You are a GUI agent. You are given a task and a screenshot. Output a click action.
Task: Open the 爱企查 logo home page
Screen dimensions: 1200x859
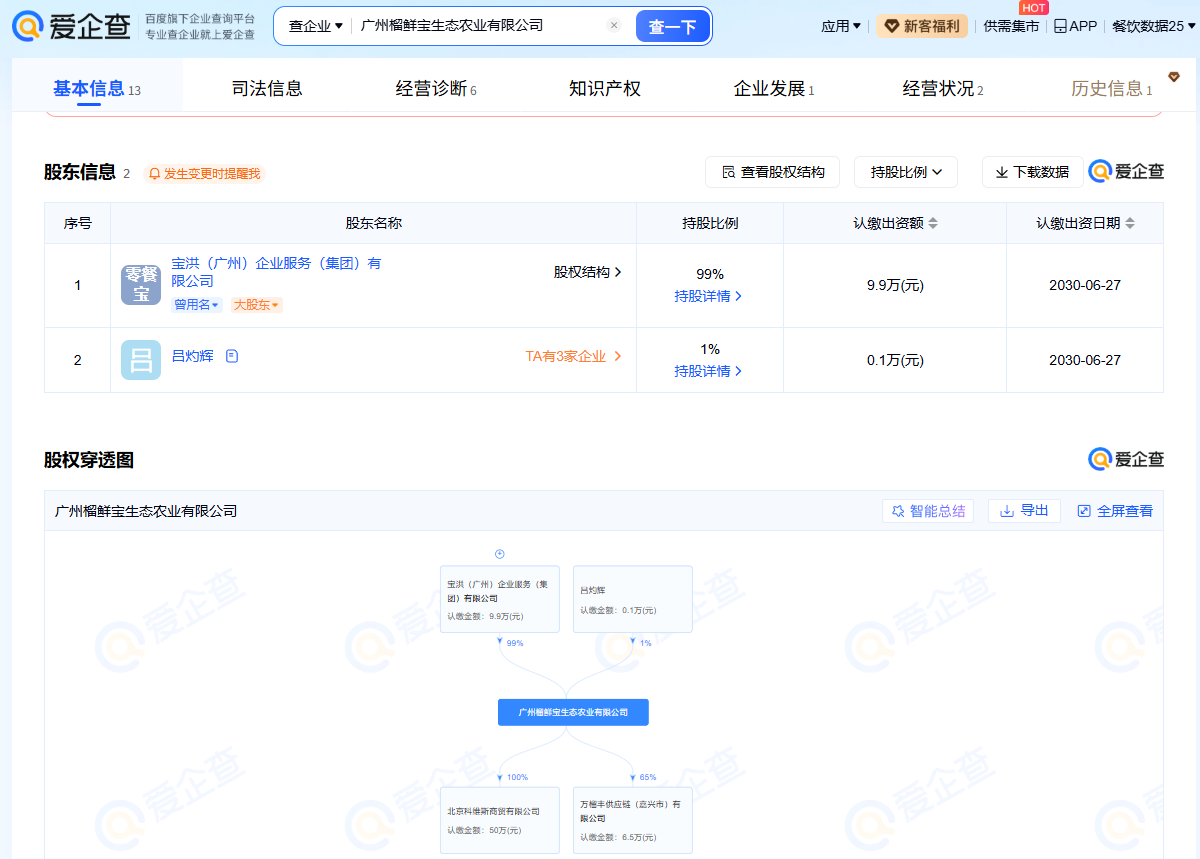[72, 26]
